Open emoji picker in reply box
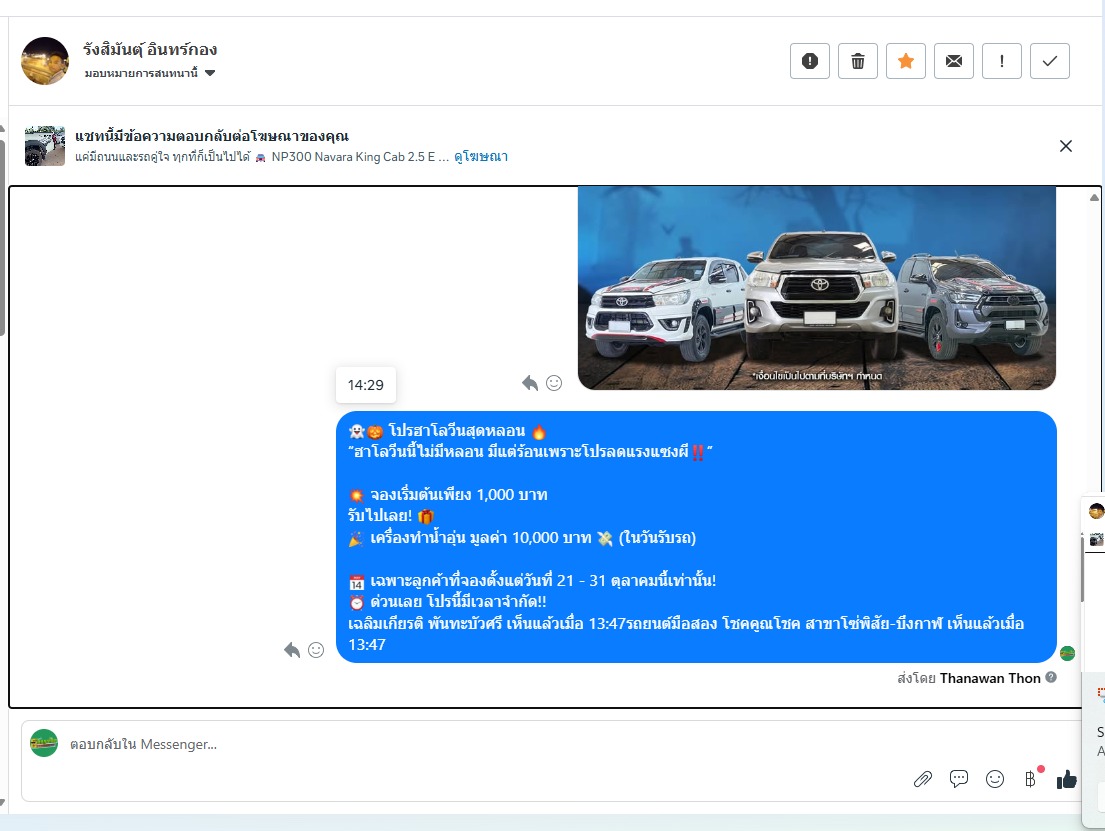Image resolution: width=1105 pixels, height=831 pixels. 994,779
